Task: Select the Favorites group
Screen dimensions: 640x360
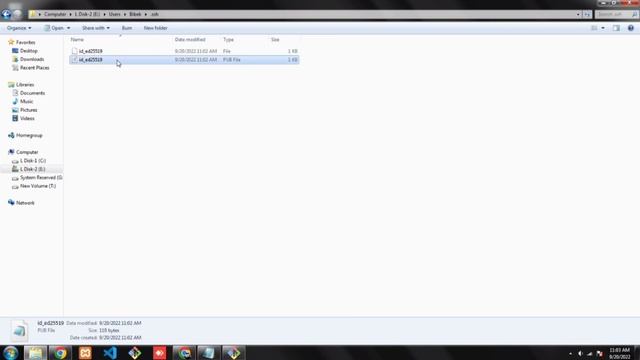Action: pyautogui.click(x=25, y=42)
